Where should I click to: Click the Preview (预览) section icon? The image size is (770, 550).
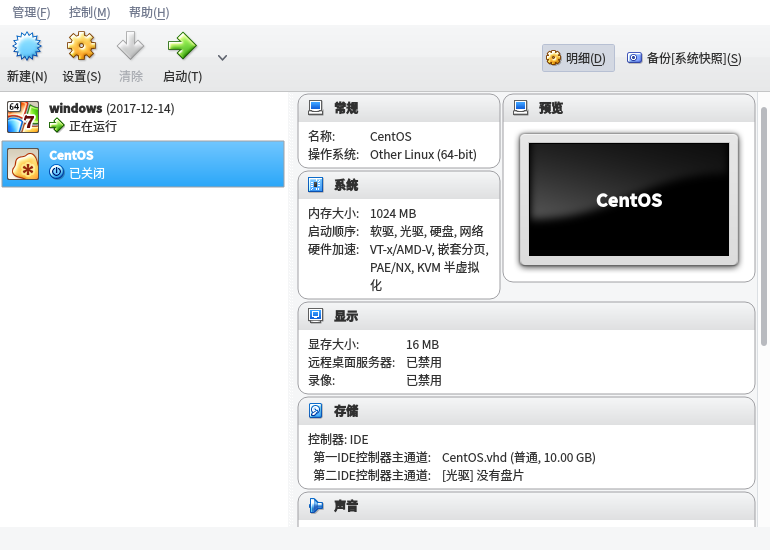click(521, 108)
